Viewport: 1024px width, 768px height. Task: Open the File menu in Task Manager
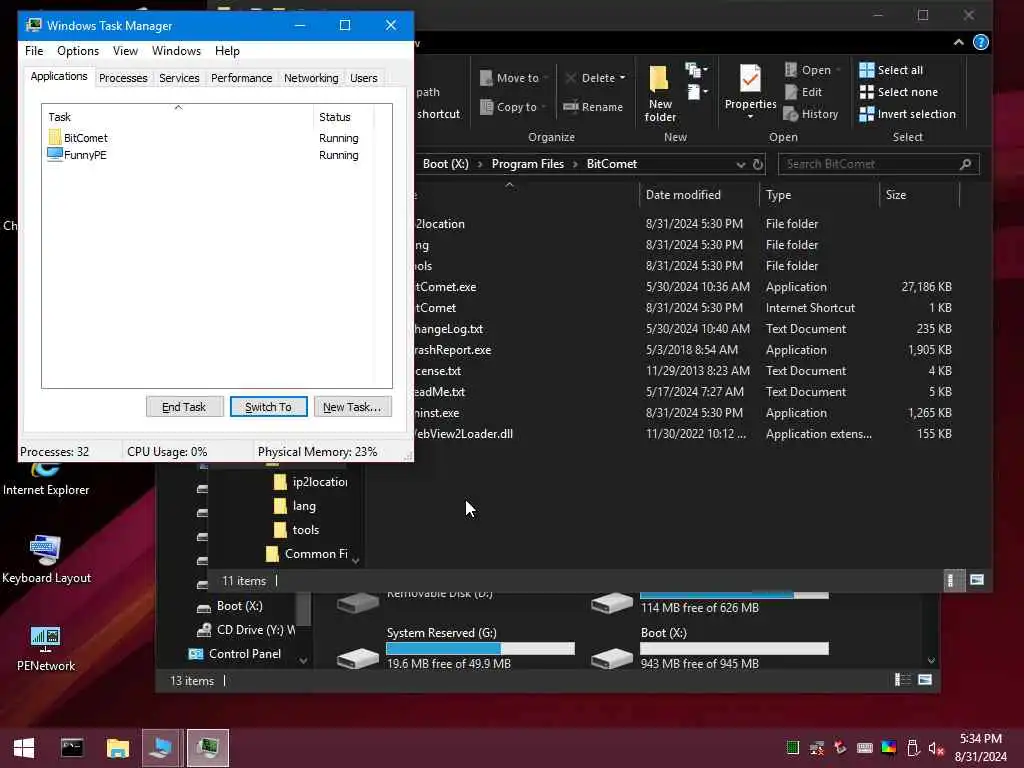pyautogui.click(x=34, y=51)
